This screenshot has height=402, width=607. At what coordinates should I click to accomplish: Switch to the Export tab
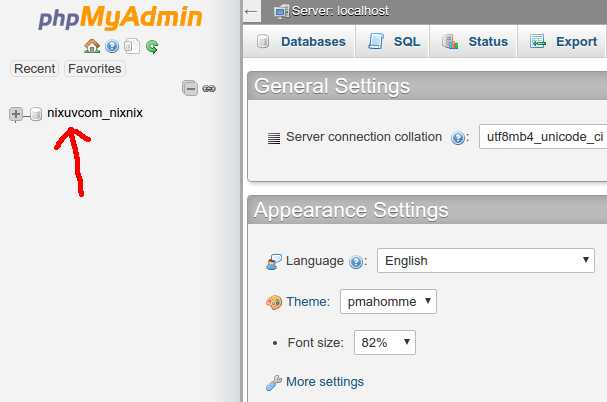pos(562,41)
